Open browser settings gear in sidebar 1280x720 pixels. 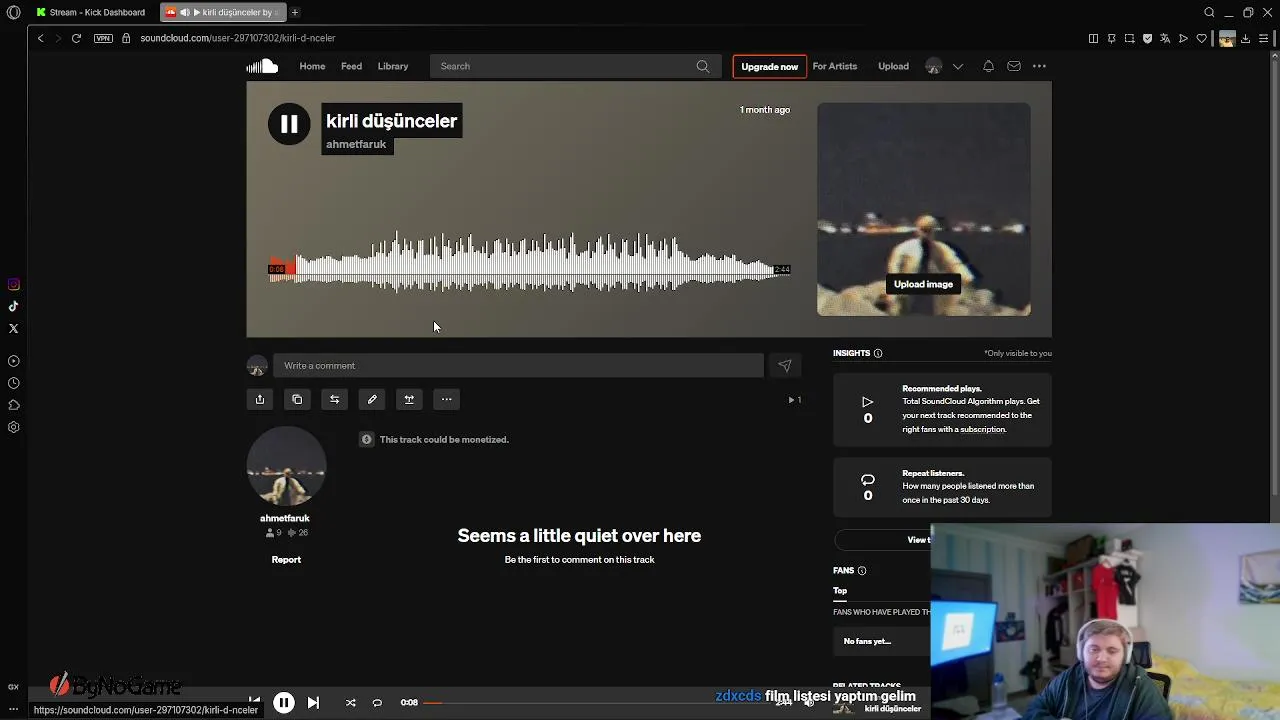14,427
